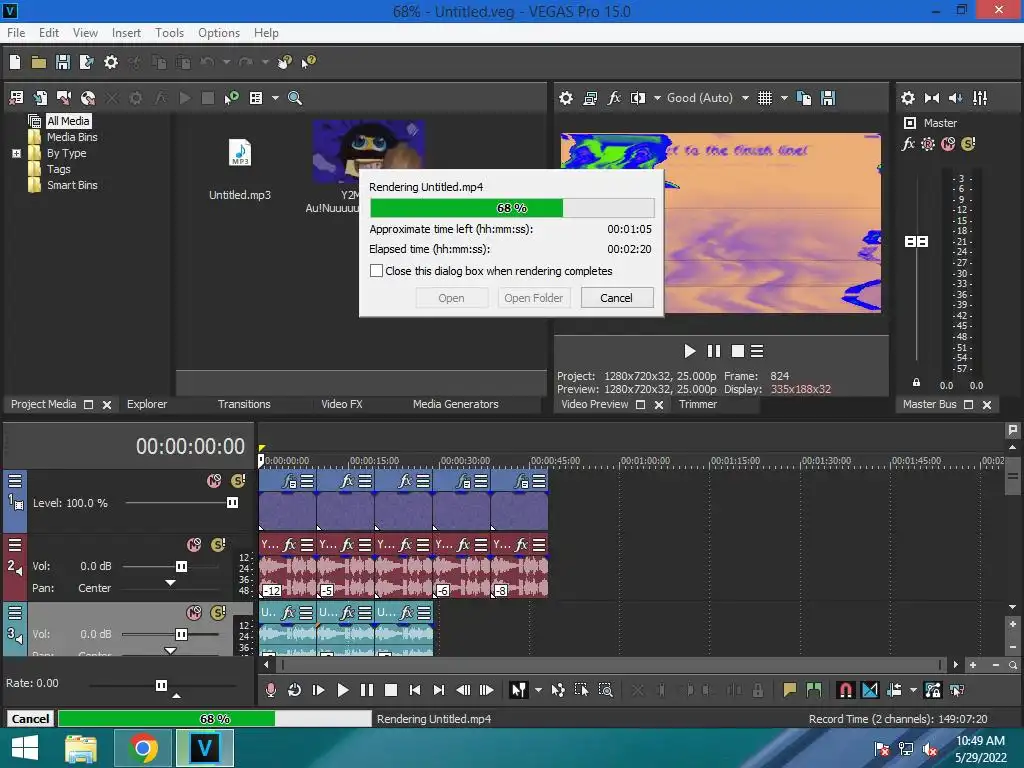This screenshot has width=1024, height=768.
Task: Solo audio track 3
Action: coord(218,613)
